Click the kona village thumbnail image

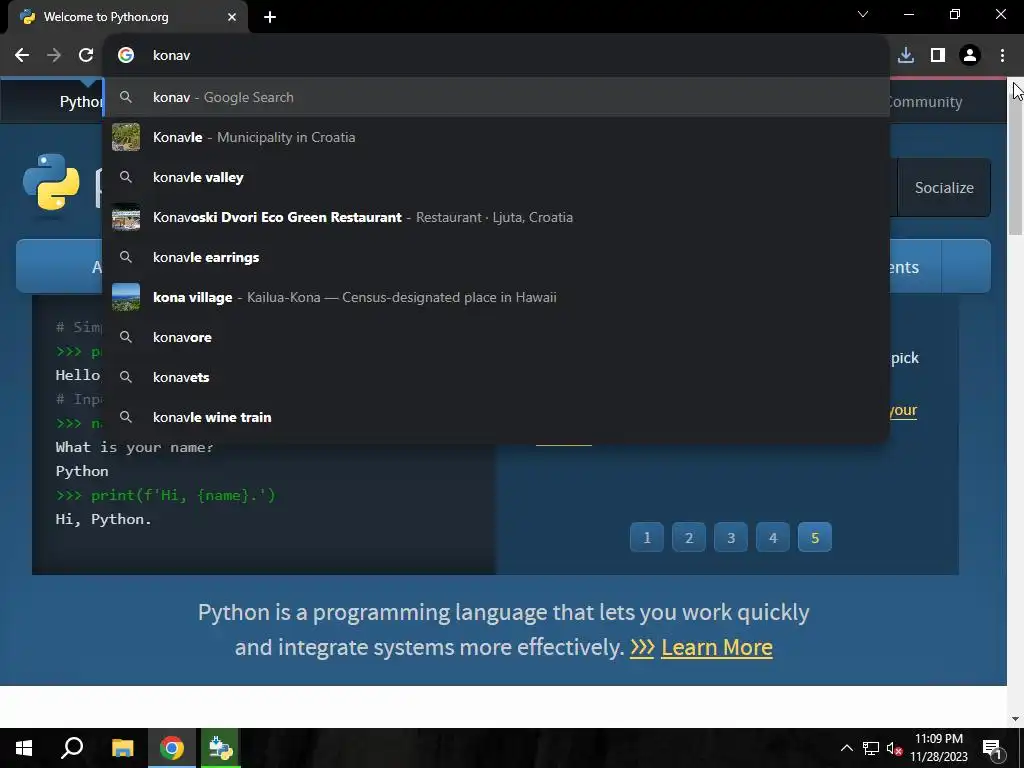126,297
